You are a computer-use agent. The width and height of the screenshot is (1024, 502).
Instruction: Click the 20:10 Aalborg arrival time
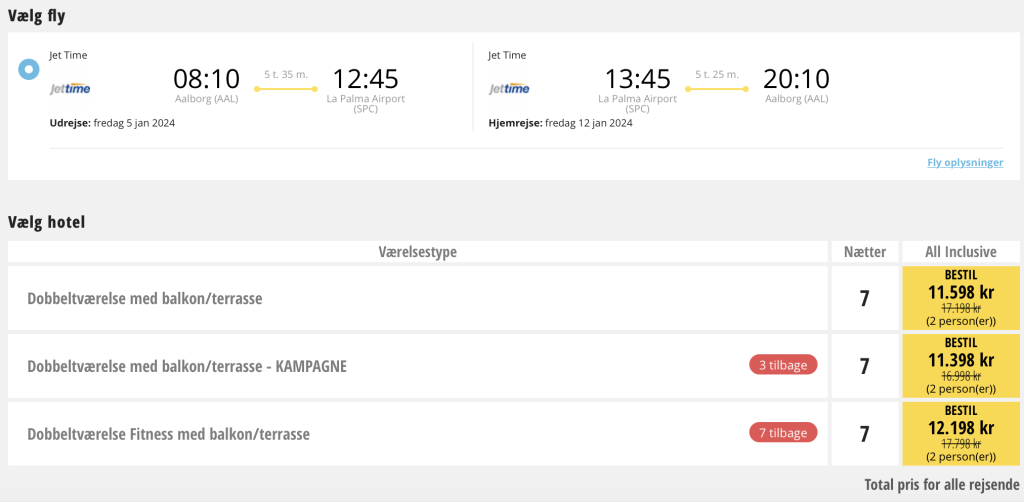coord(796,79)
